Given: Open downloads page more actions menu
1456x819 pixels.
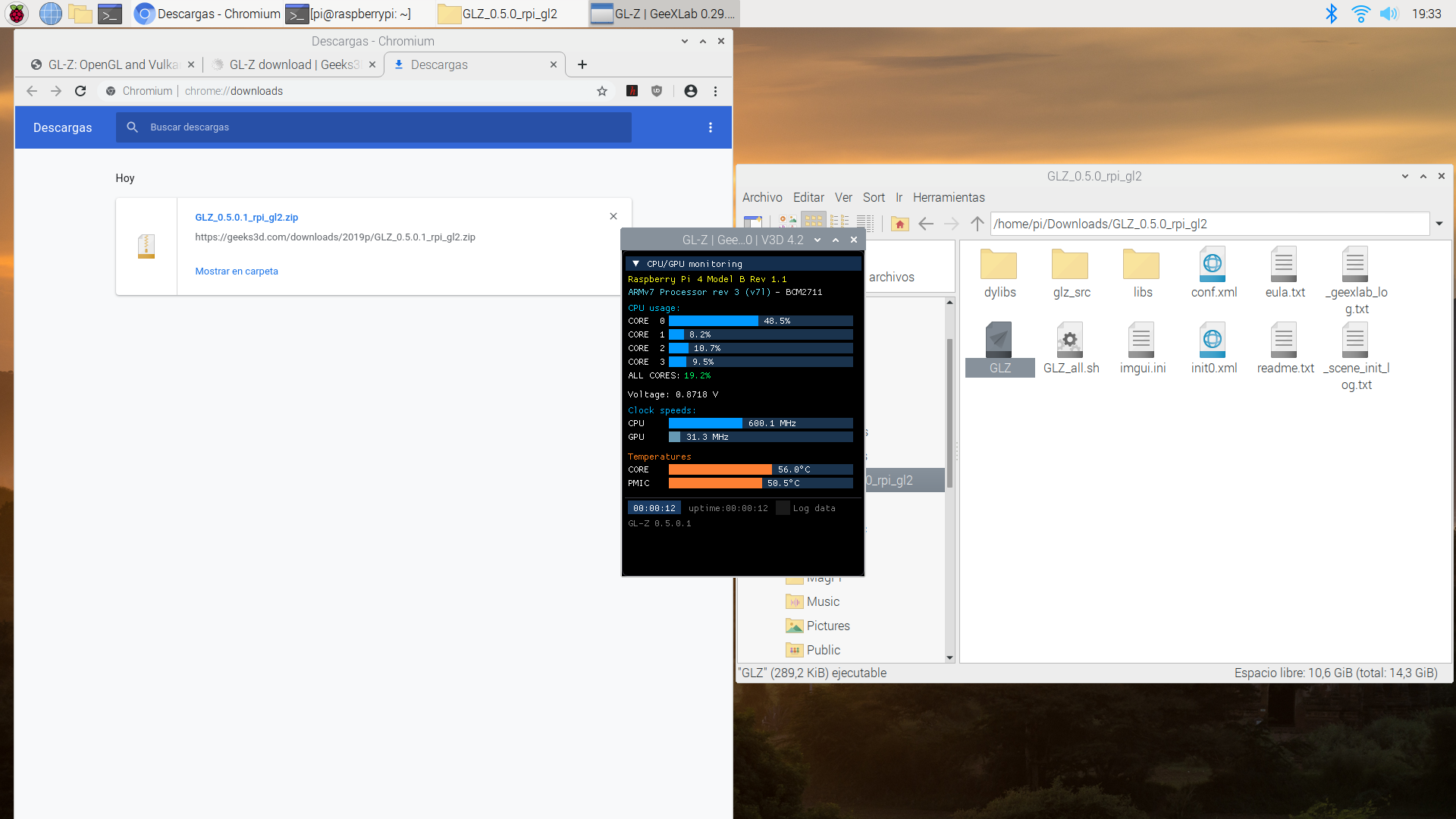Looking at the screenshot, I should coord(711,127).
